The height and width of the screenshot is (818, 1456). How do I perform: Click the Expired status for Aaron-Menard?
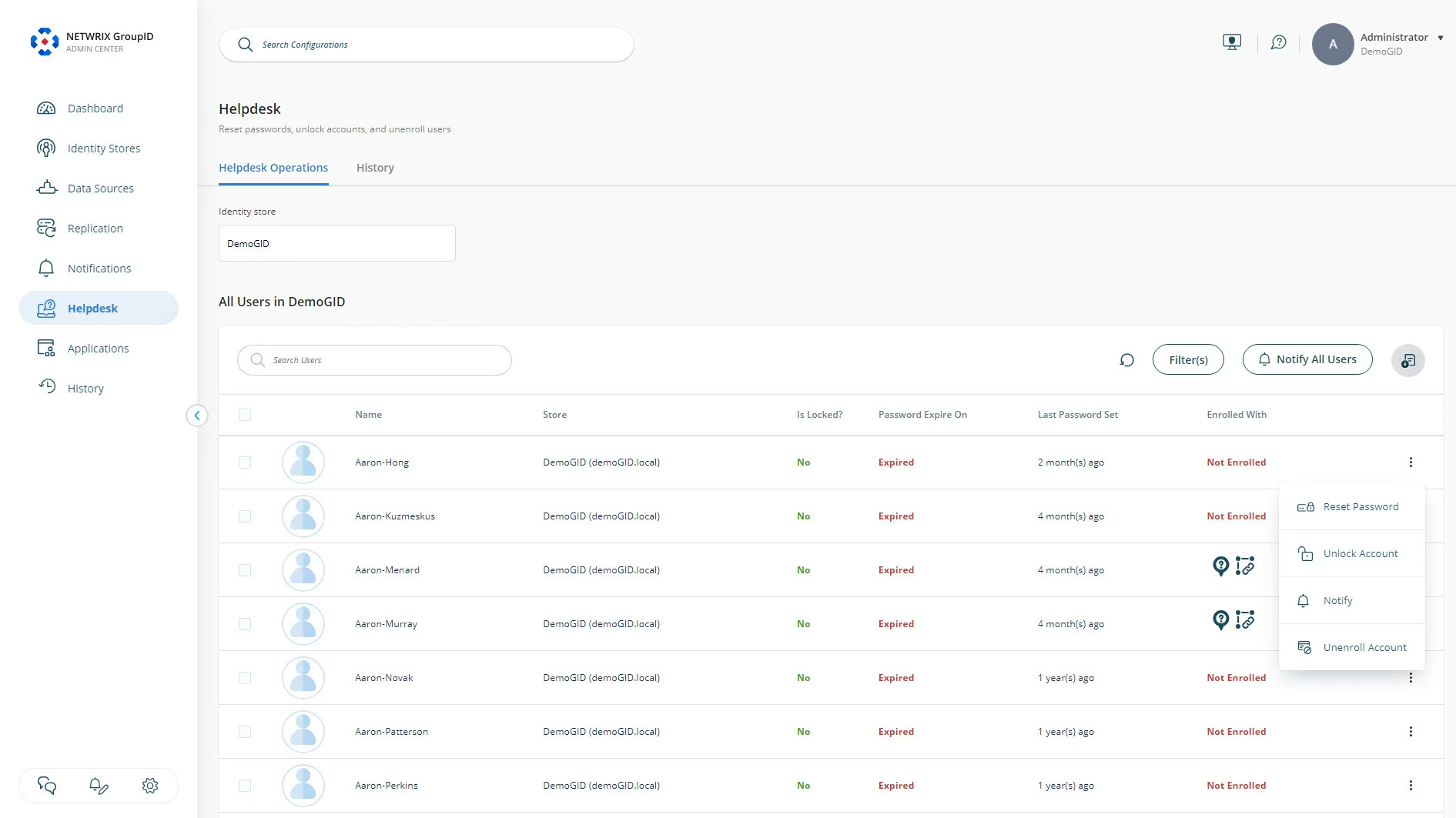point(896,570)
